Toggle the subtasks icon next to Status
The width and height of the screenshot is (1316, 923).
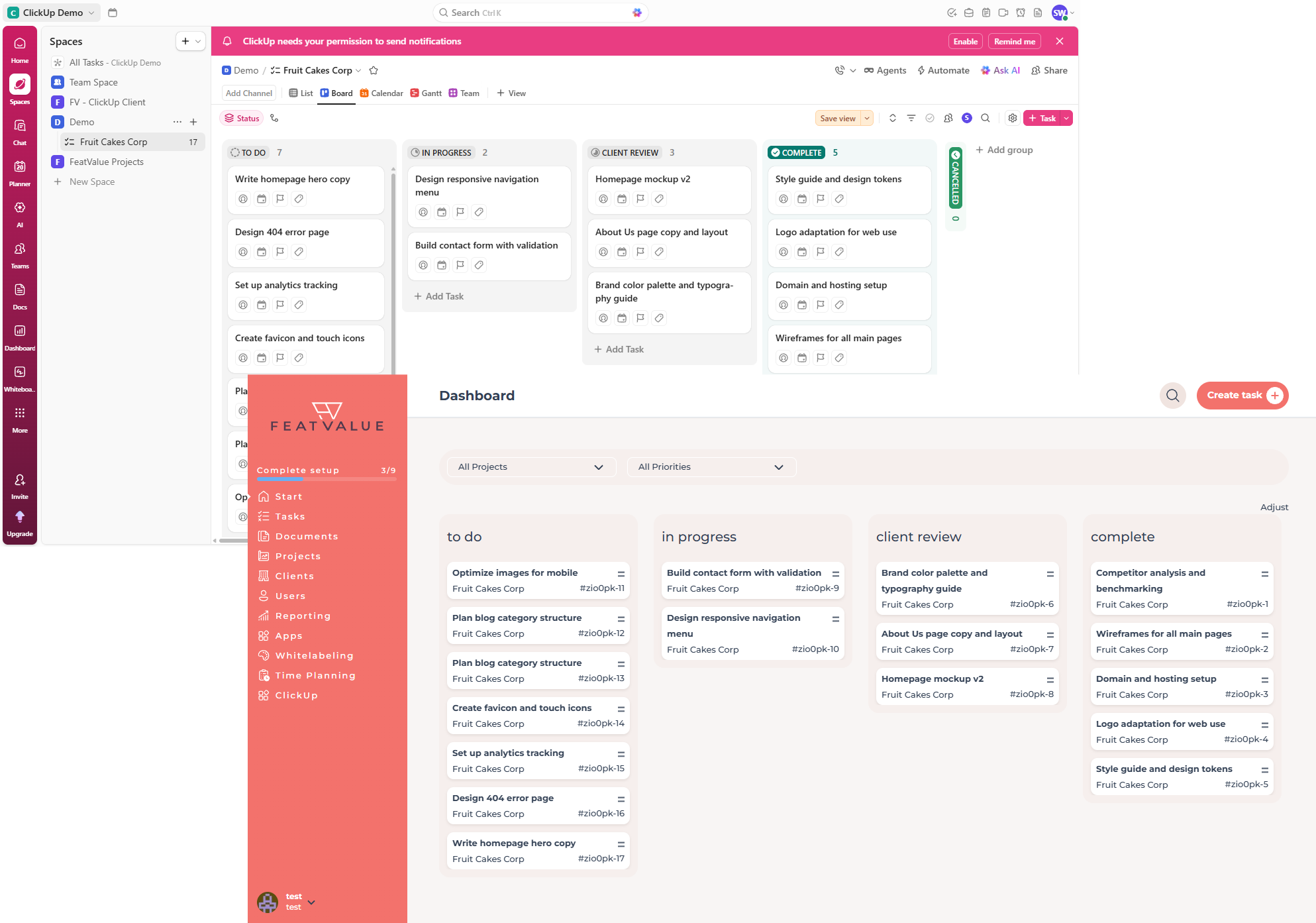(x=274, y=118)
